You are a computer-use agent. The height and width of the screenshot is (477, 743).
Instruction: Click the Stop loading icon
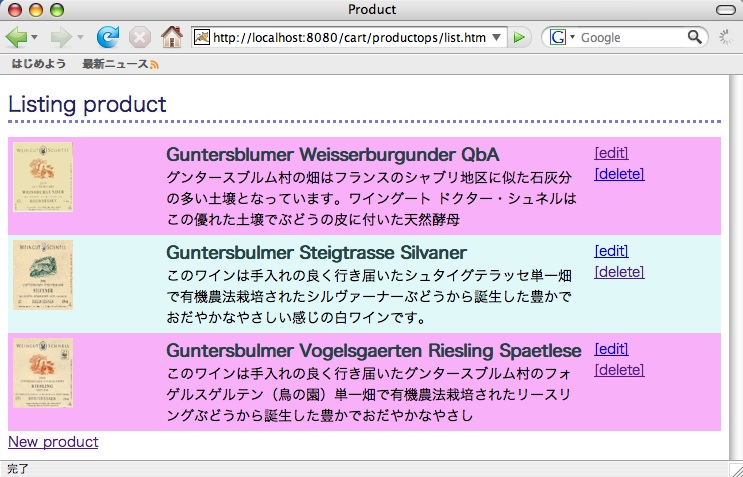(140, 38)
